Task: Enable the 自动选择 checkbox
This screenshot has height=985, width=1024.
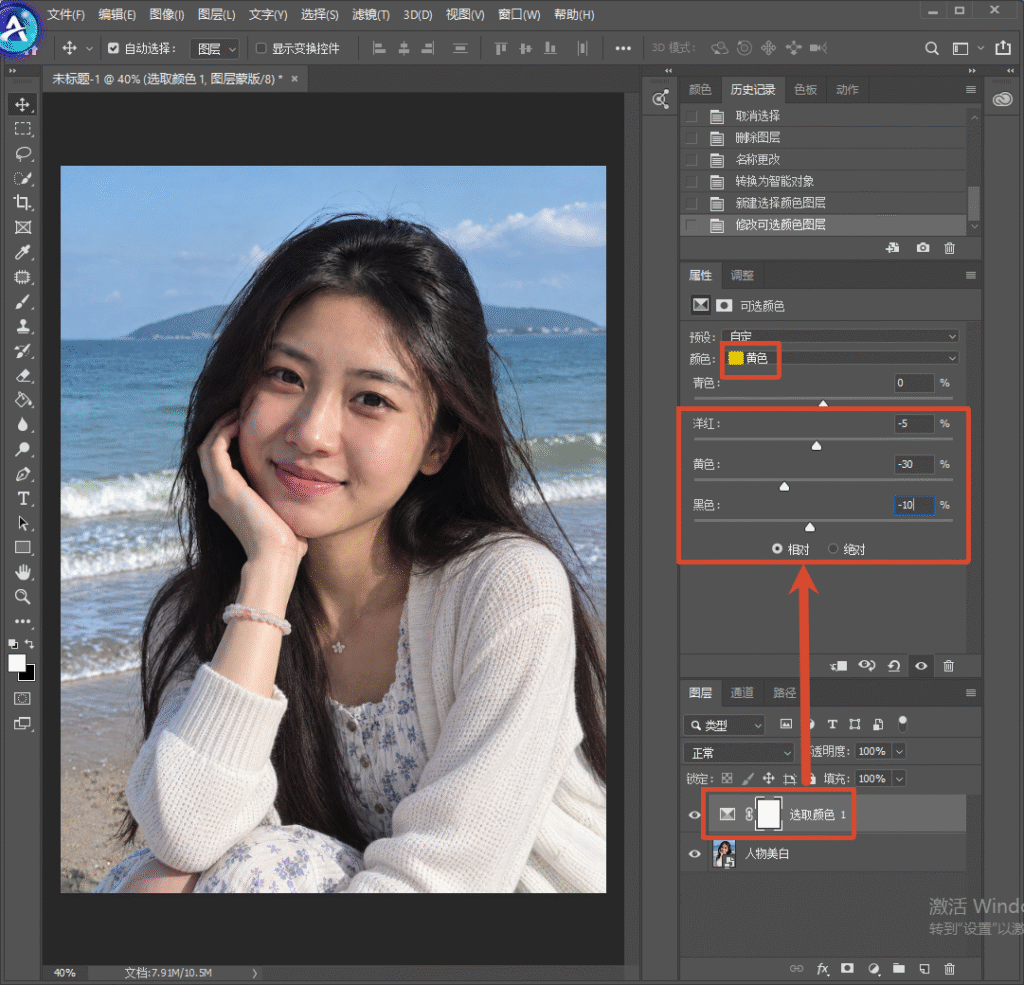Action: tap(114, 48)
